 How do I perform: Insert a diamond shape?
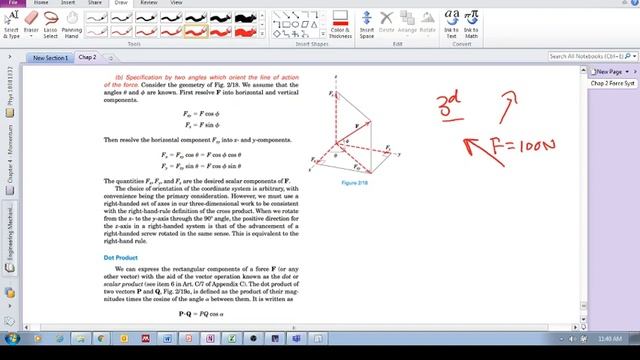[x=277, y=34]
